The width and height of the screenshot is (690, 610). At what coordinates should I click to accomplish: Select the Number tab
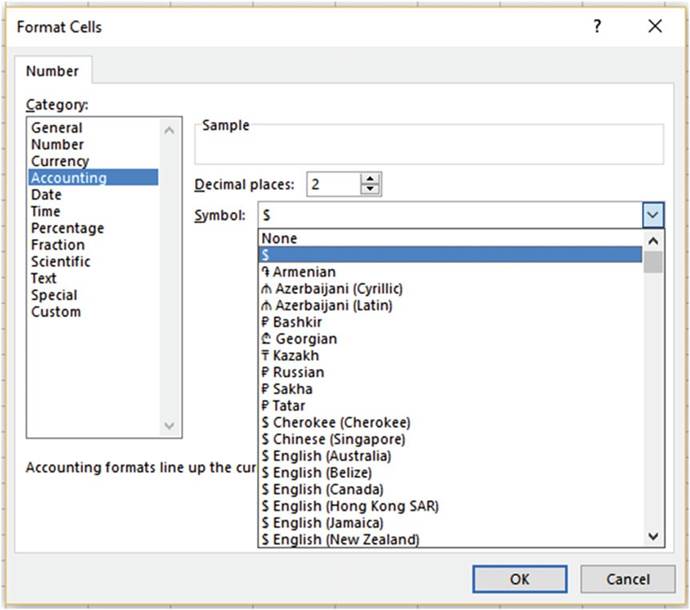[x=52, y=71]
